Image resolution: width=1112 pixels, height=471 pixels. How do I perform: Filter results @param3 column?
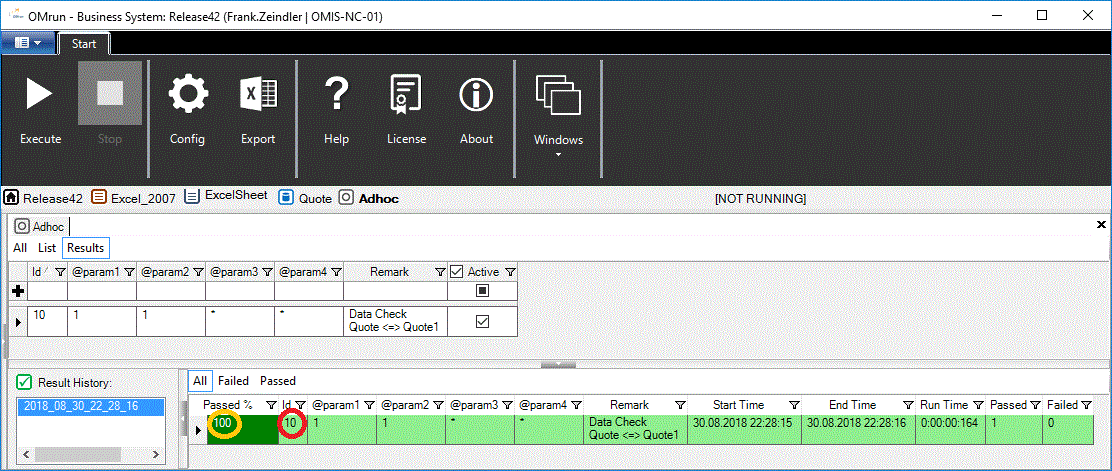click(x=508, y=405)
